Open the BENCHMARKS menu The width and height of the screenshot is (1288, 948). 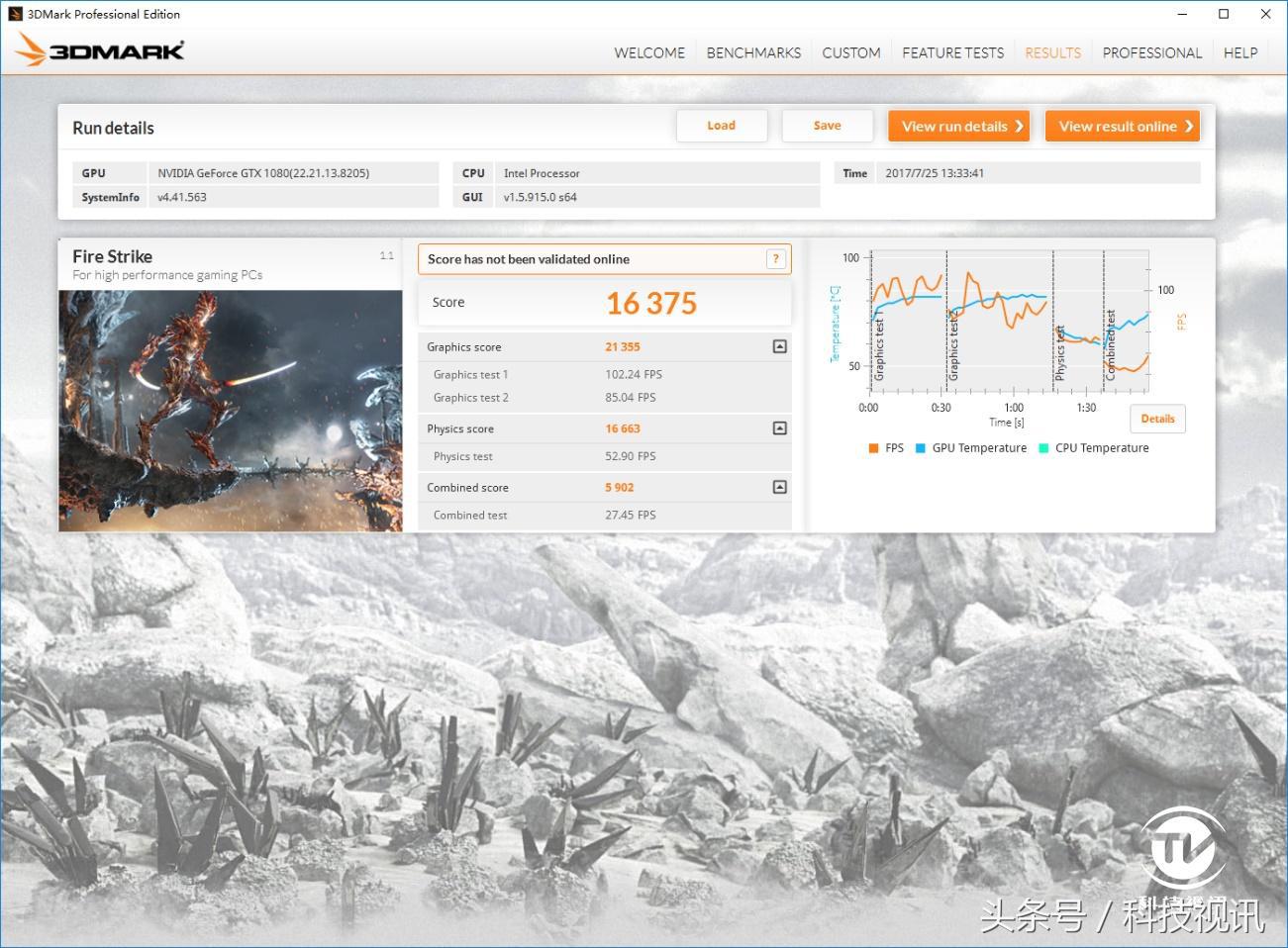(753, 52)
